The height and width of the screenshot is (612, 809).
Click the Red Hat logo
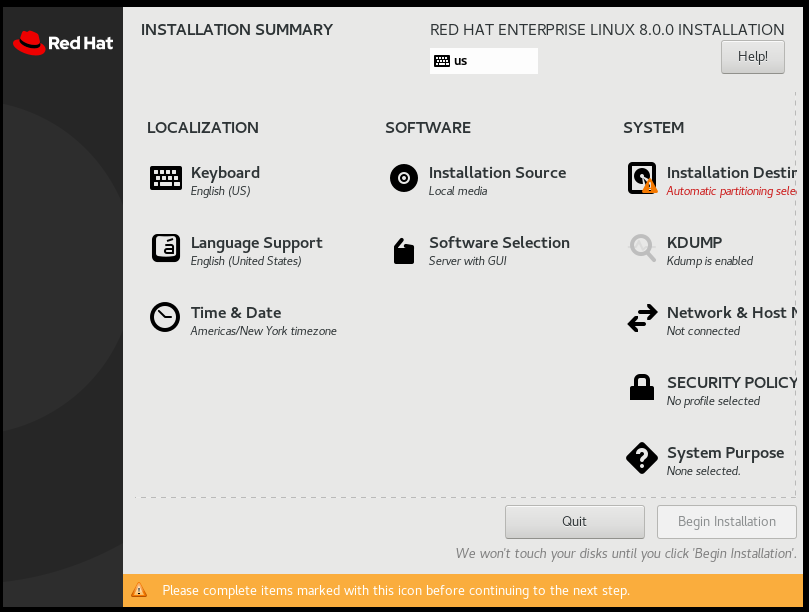(62, 42)
